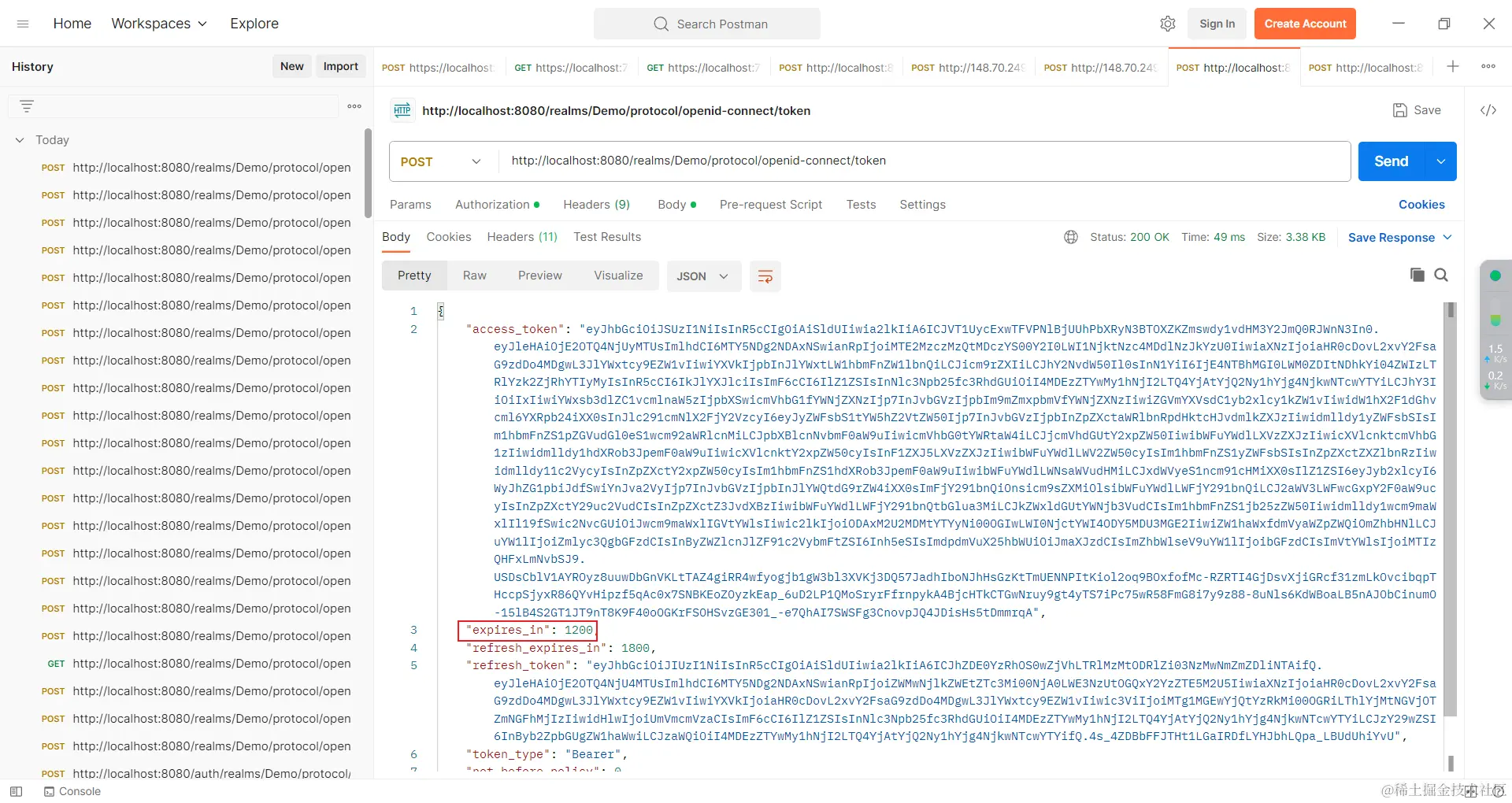
Task: Go to Home
Action: coord(72,24)
